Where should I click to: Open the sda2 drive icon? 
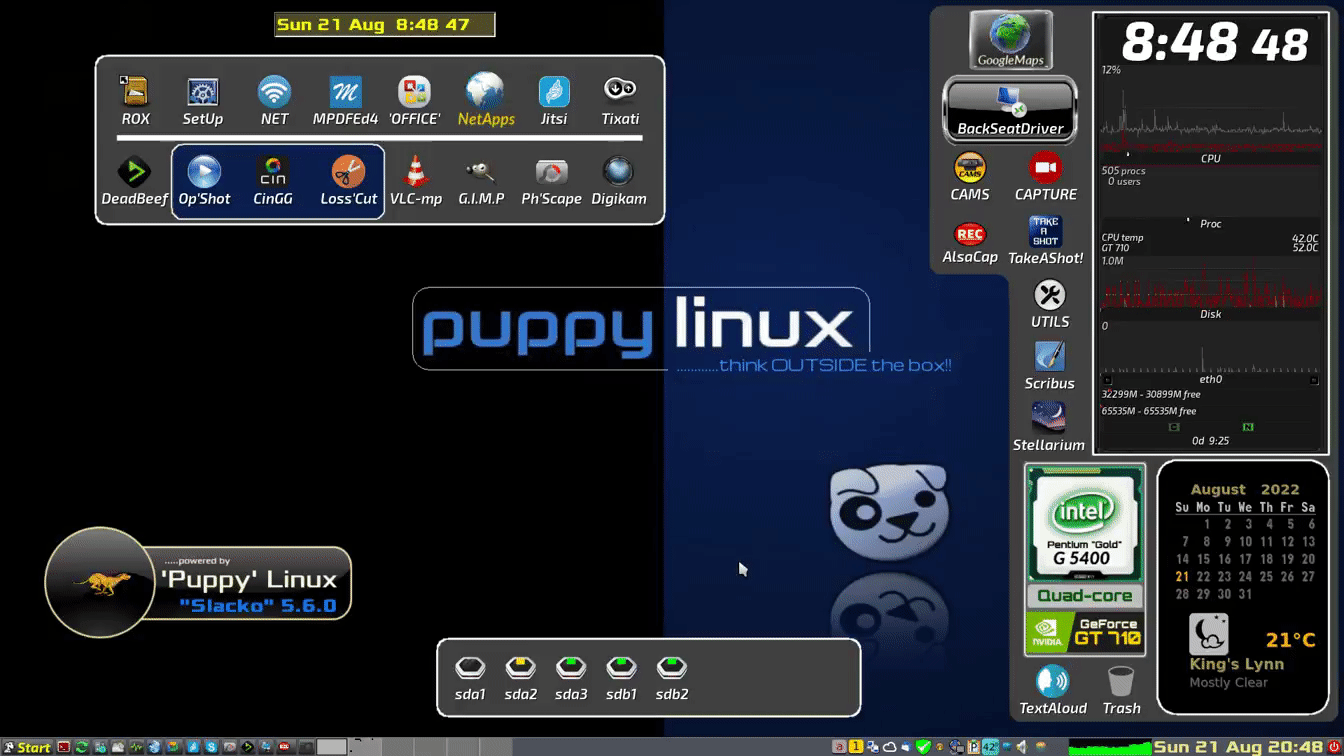pos(521,677)
